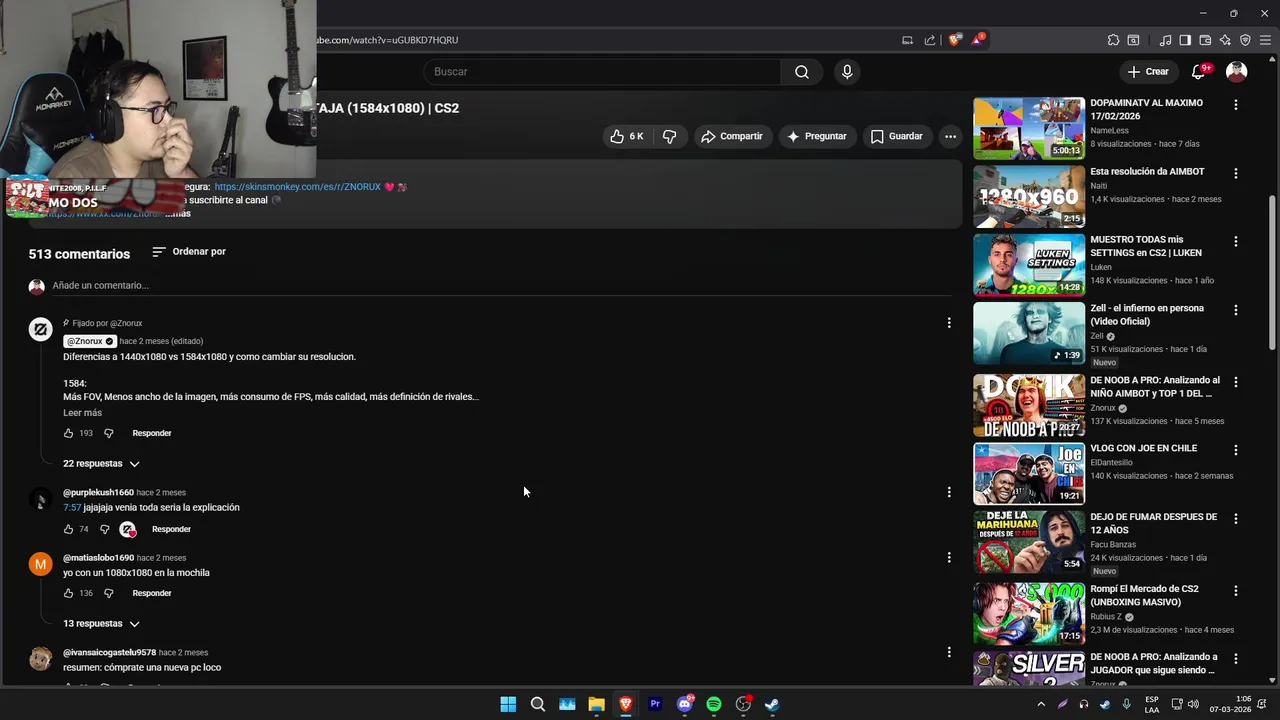Dislike the pinned Znorux comment
1280x720 pixels.
[109, 433]
